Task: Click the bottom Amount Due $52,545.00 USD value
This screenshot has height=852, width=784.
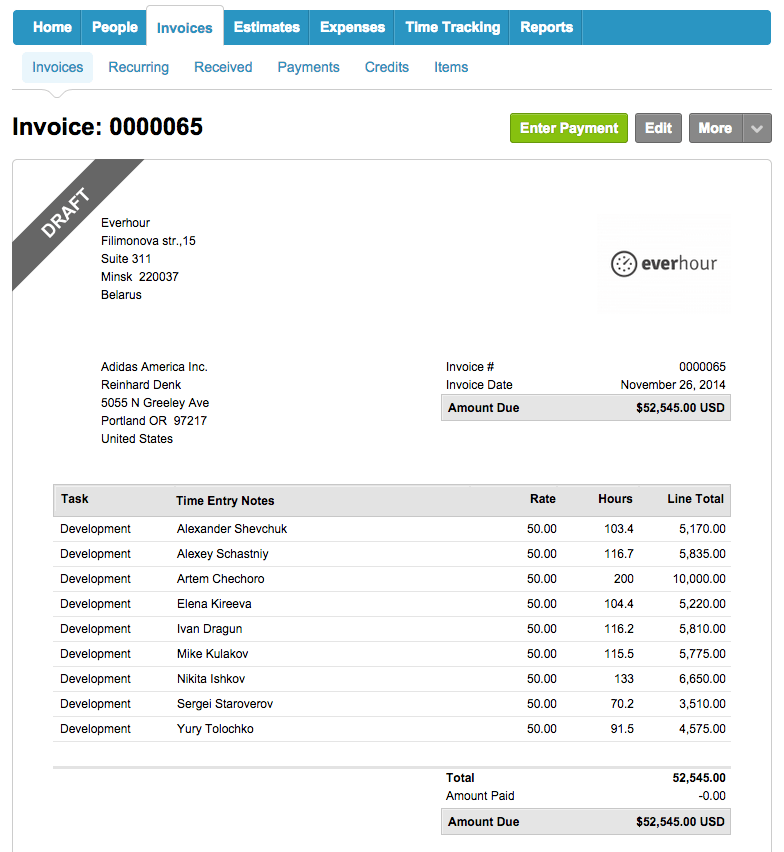Action: [x=680, y=822]
